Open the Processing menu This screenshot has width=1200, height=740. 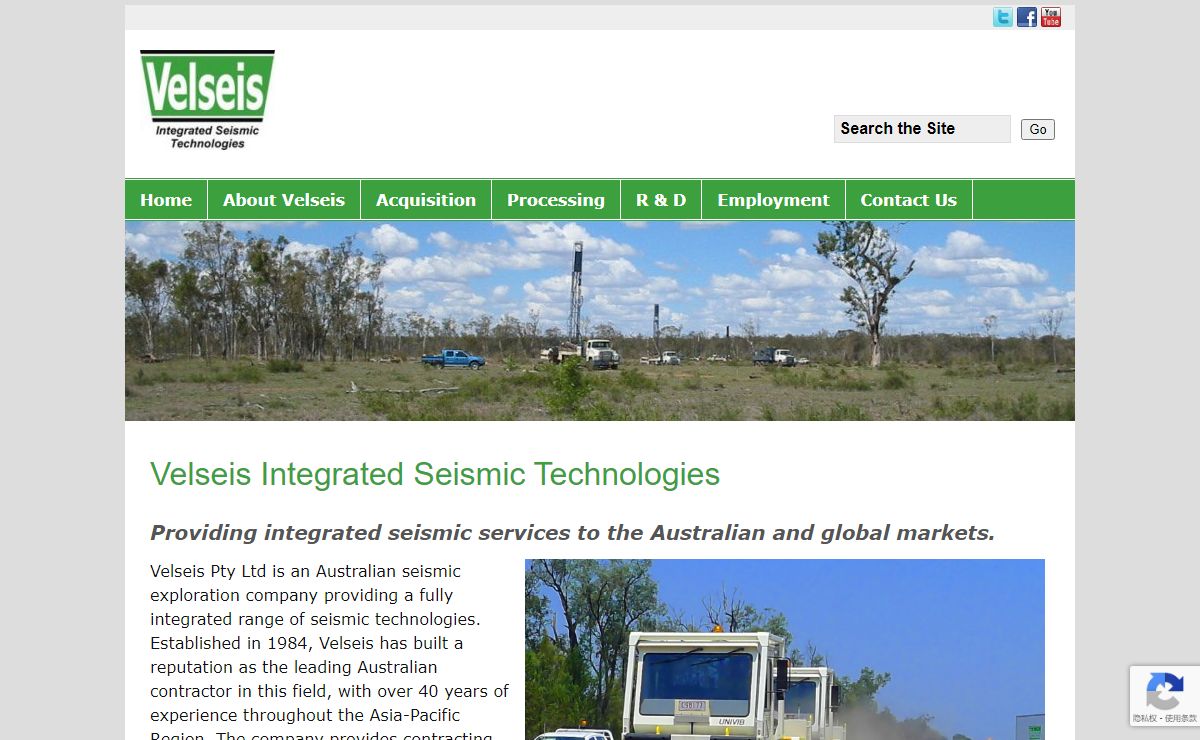point(556,200)
